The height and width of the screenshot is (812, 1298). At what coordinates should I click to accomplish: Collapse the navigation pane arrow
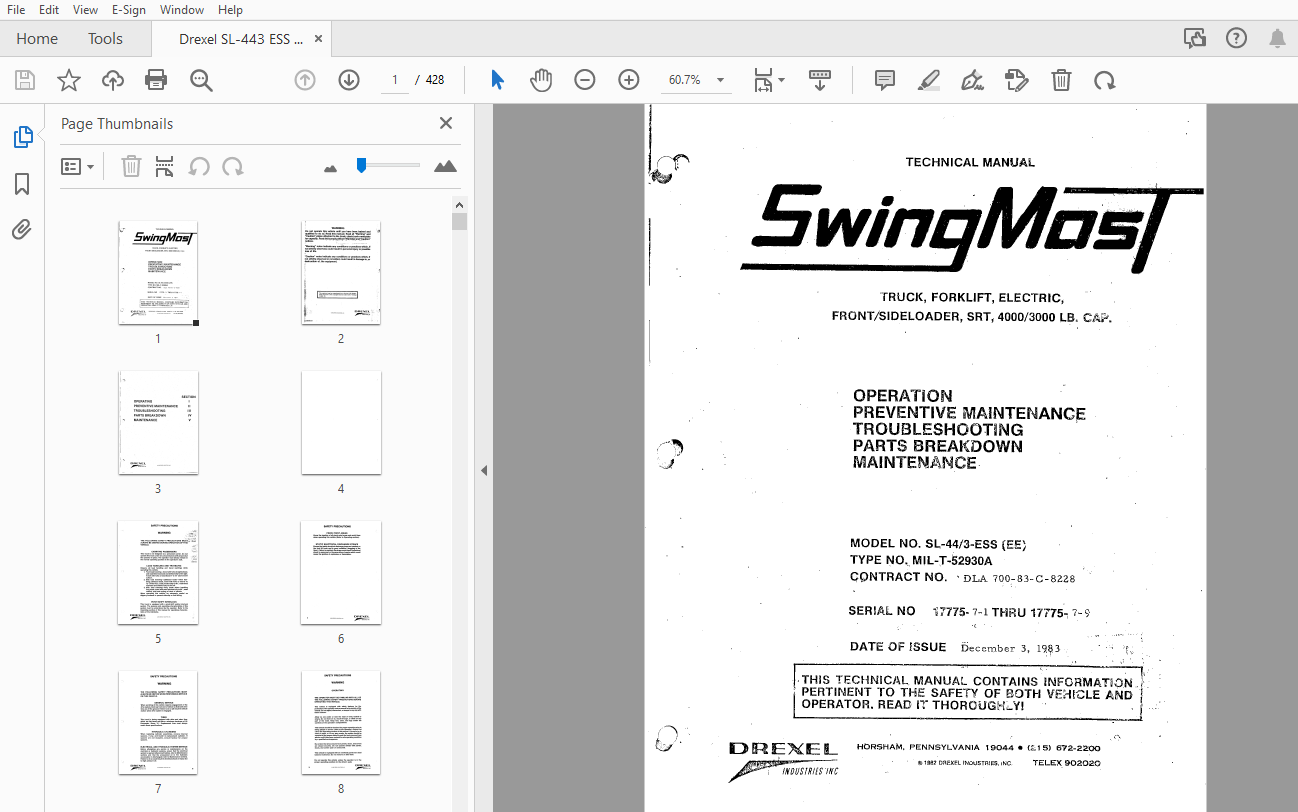(x=484, y=470)
